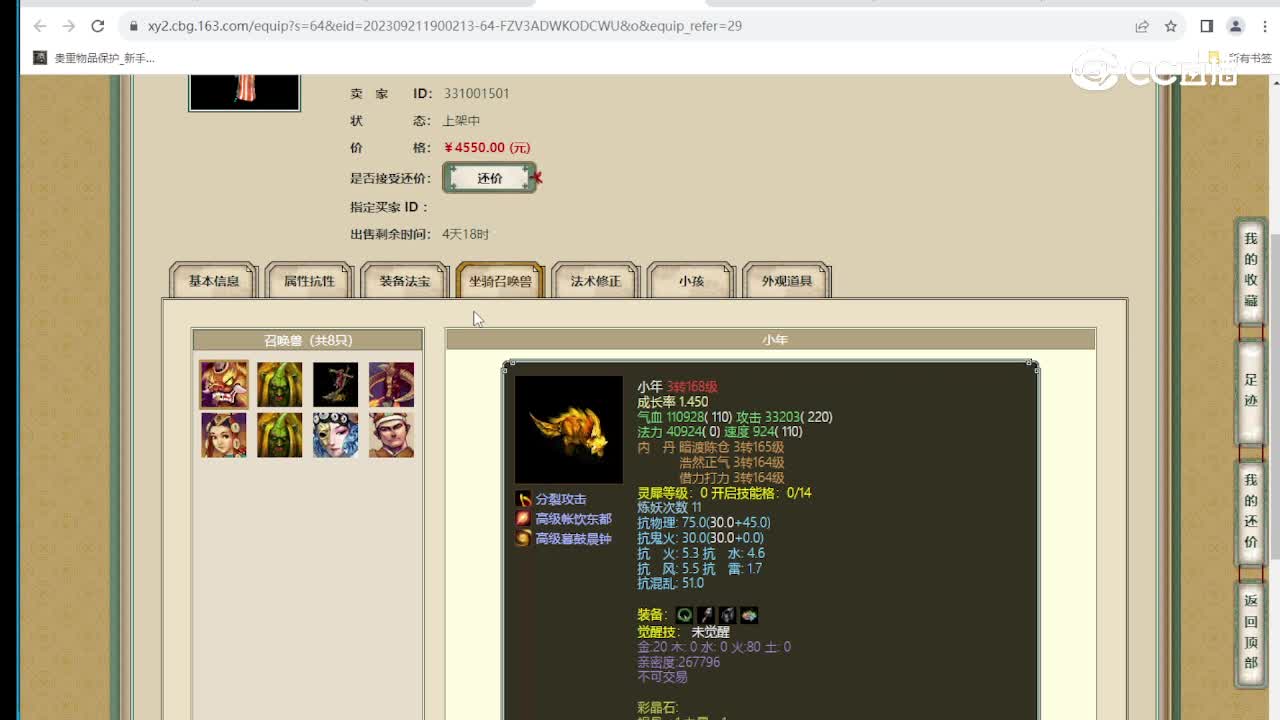Click the status text 上架中

pyautogui.click(x=461, y=121)
